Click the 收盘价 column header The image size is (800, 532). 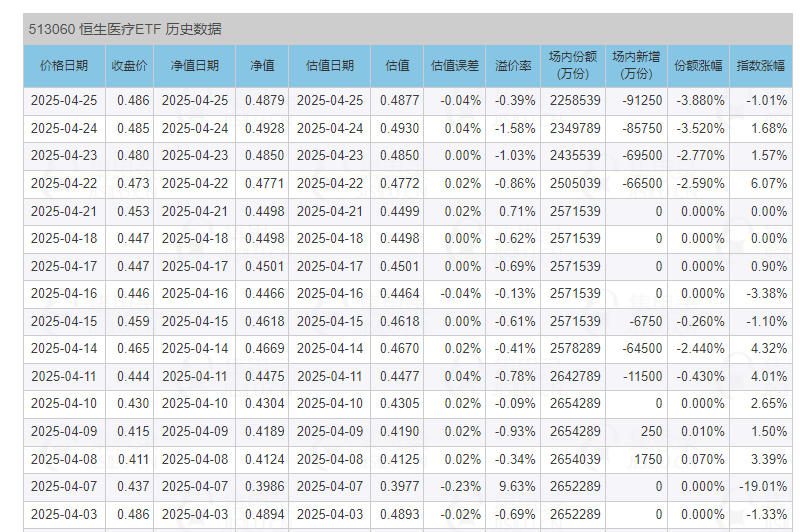pyautogui.click(x=129, y=66)
